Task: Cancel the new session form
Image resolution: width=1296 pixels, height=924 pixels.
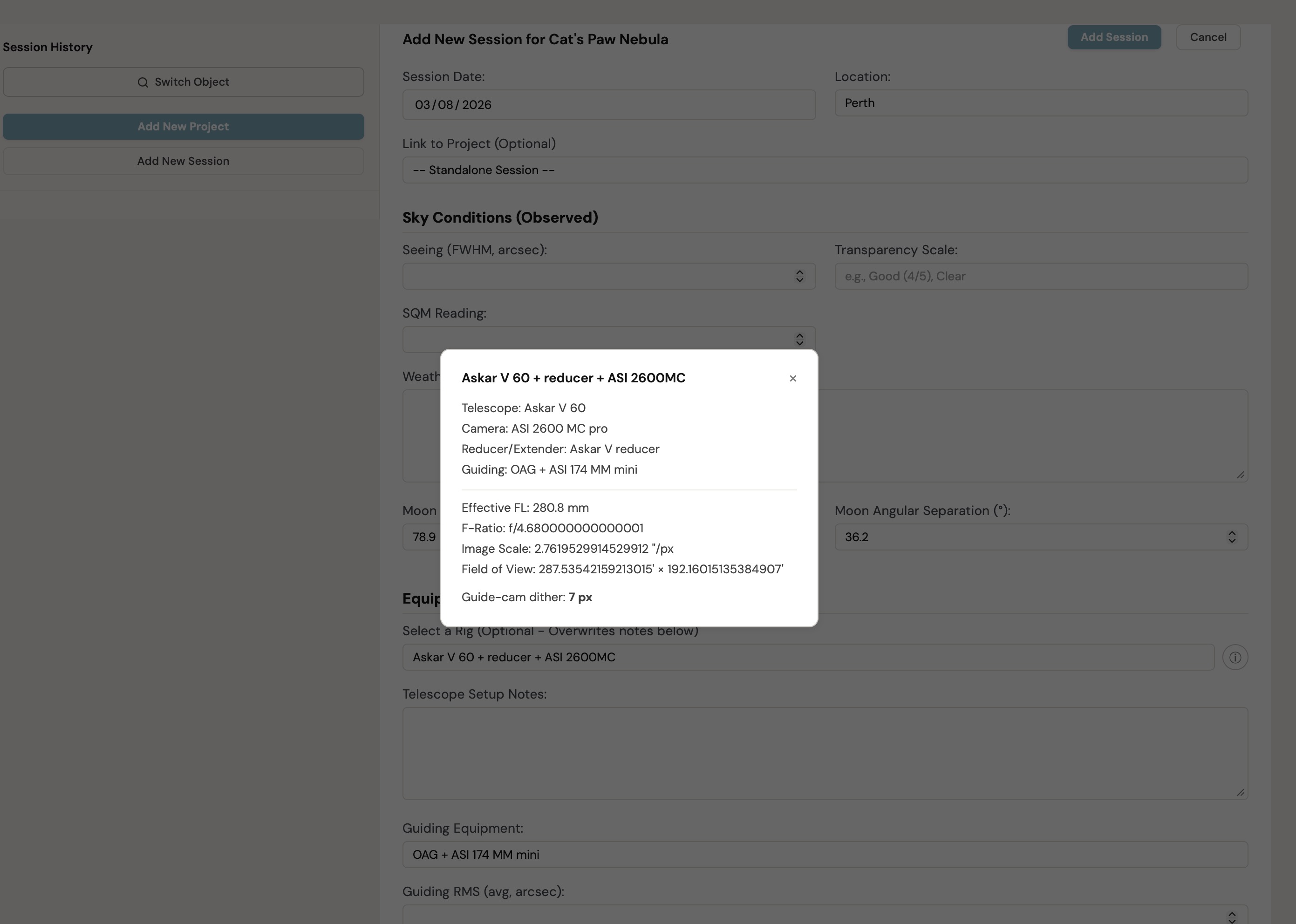Action: click(x=1208, y=38)
